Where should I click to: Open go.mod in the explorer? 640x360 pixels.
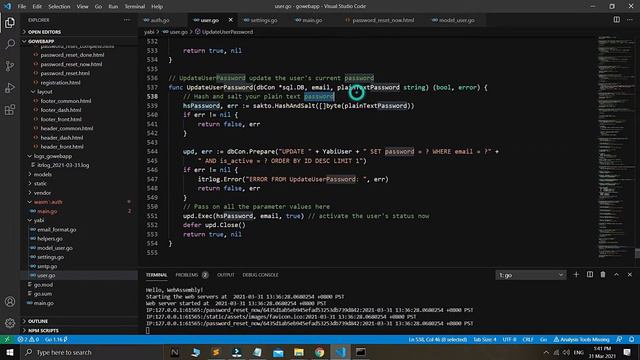(x=43, y=284)
